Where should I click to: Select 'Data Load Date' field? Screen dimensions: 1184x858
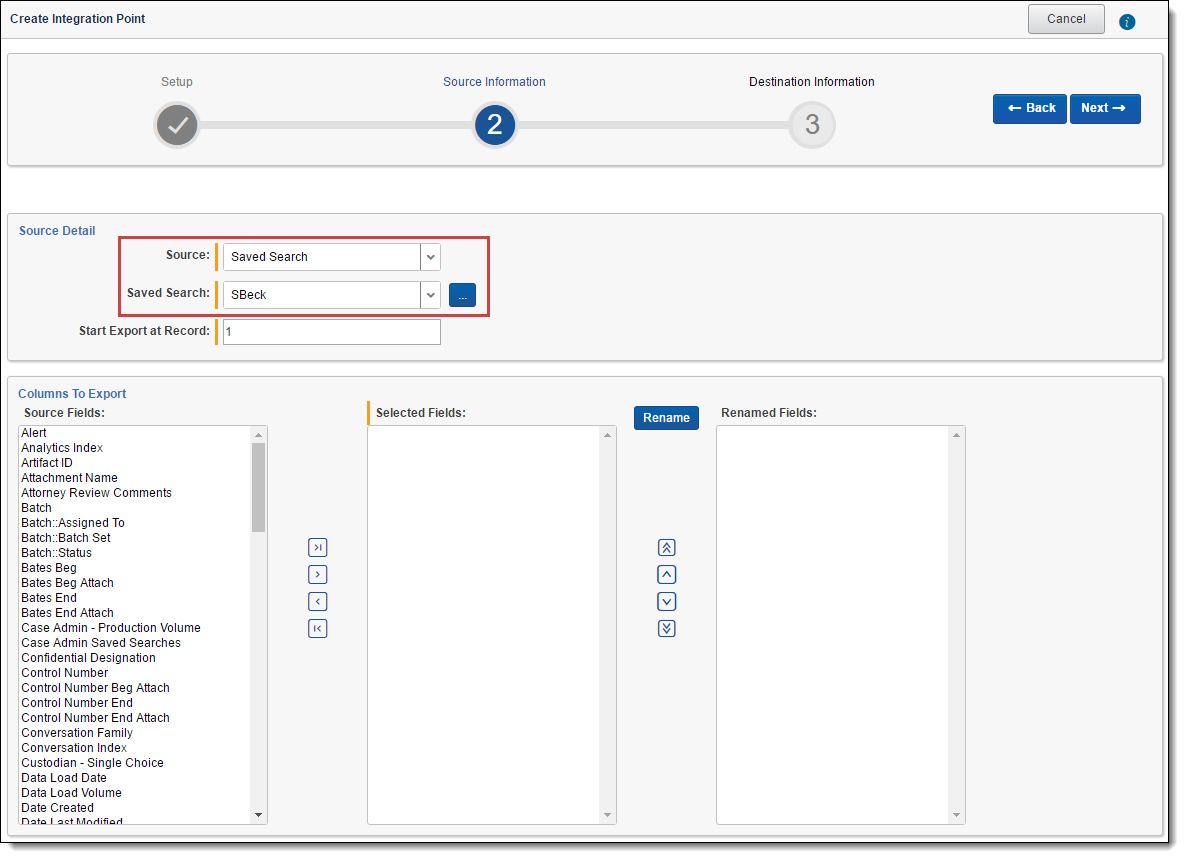(x=64, y=778)
